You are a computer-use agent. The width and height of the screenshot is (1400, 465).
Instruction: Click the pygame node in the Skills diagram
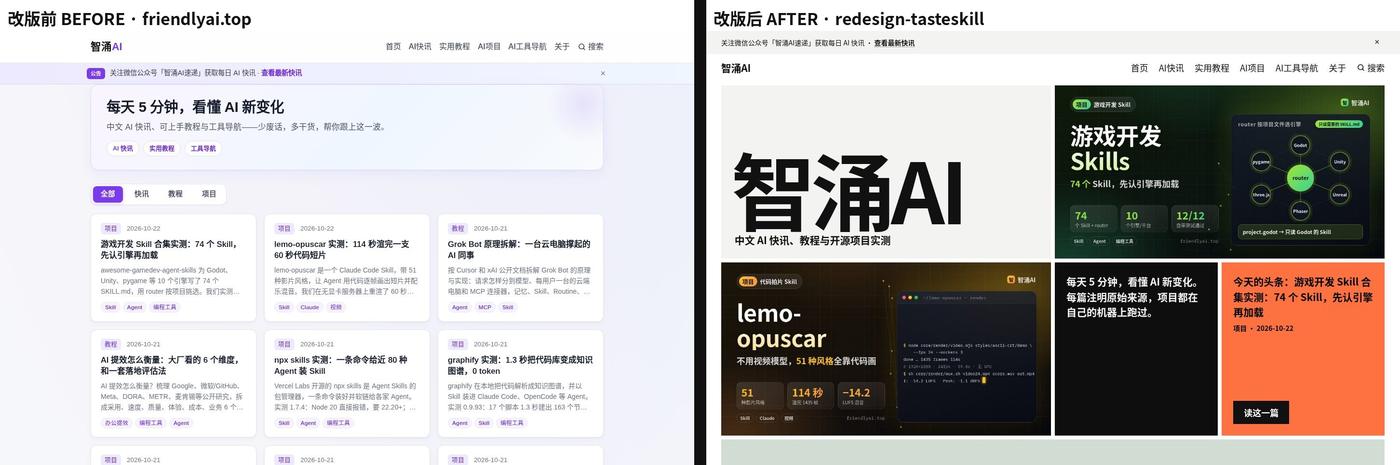pyautogui.click(x=1261, y=161)
